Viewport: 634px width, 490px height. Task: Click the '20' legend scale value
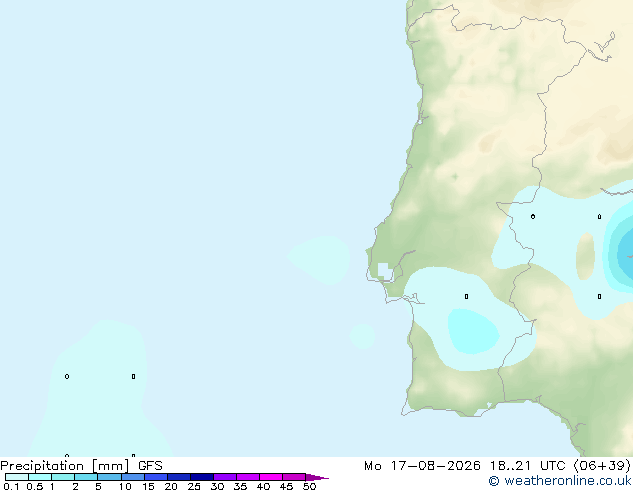(x=171, y=486)
